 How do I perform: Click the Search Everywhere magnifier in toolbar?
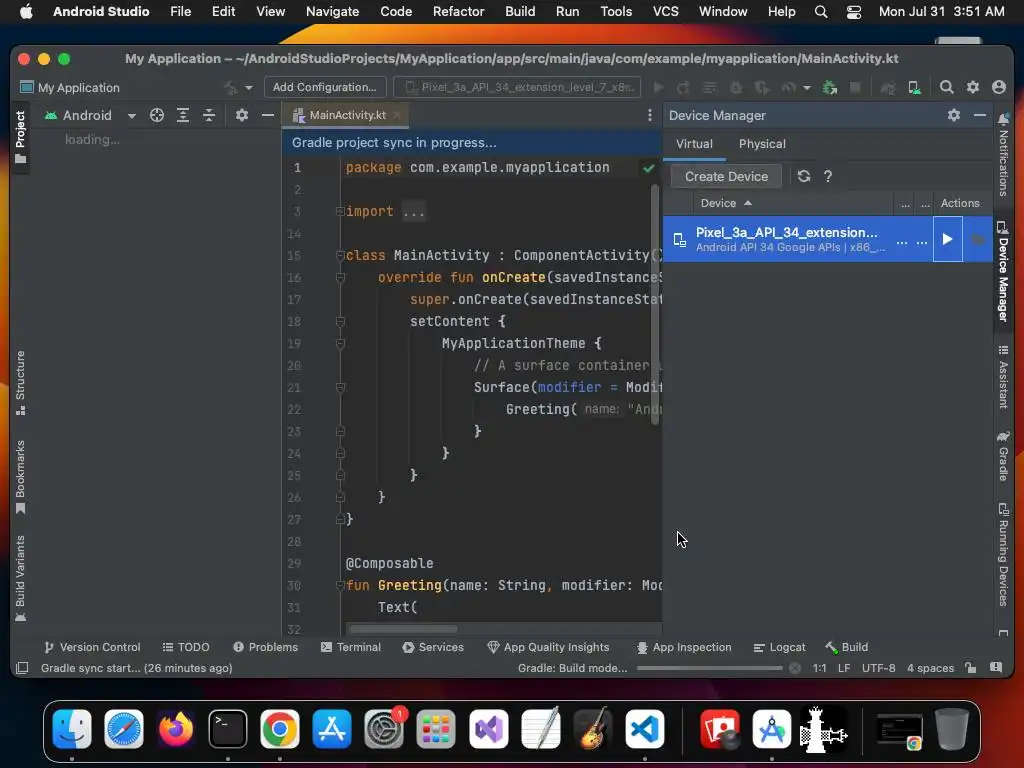(946, 87)
